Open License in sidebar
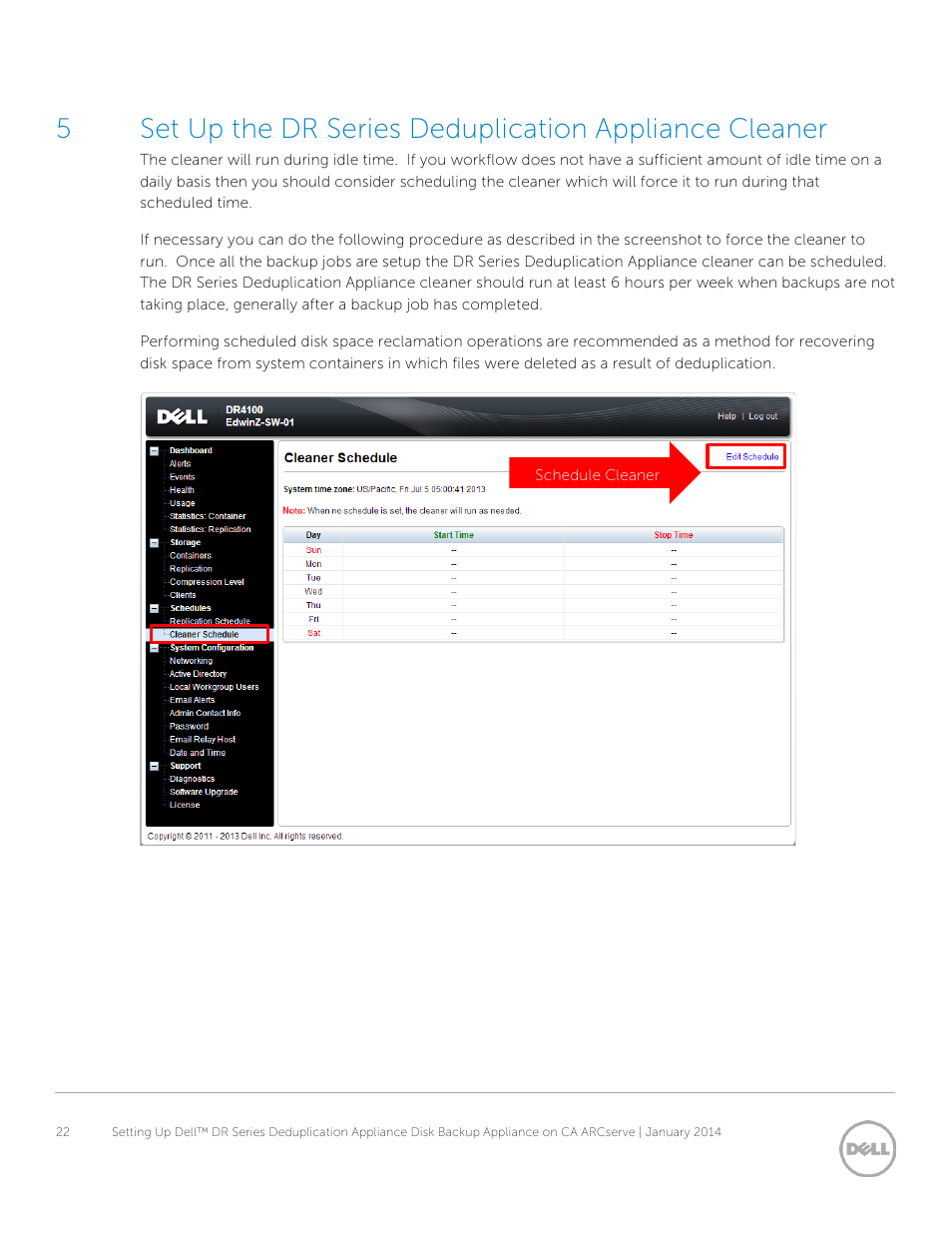The image size is (952, 1233). 185,805
